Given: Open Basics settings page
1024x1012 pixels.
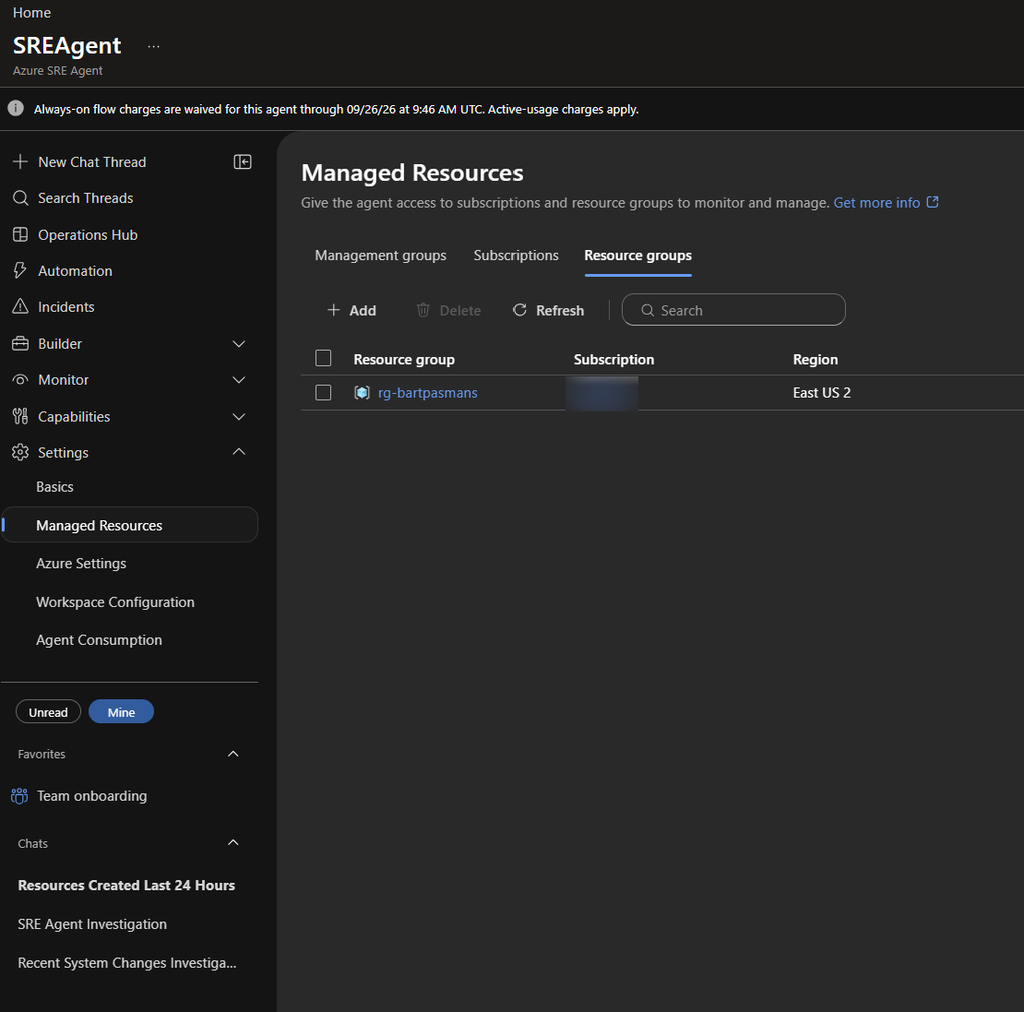Looking at the screenshot, I should pos(55,486).
